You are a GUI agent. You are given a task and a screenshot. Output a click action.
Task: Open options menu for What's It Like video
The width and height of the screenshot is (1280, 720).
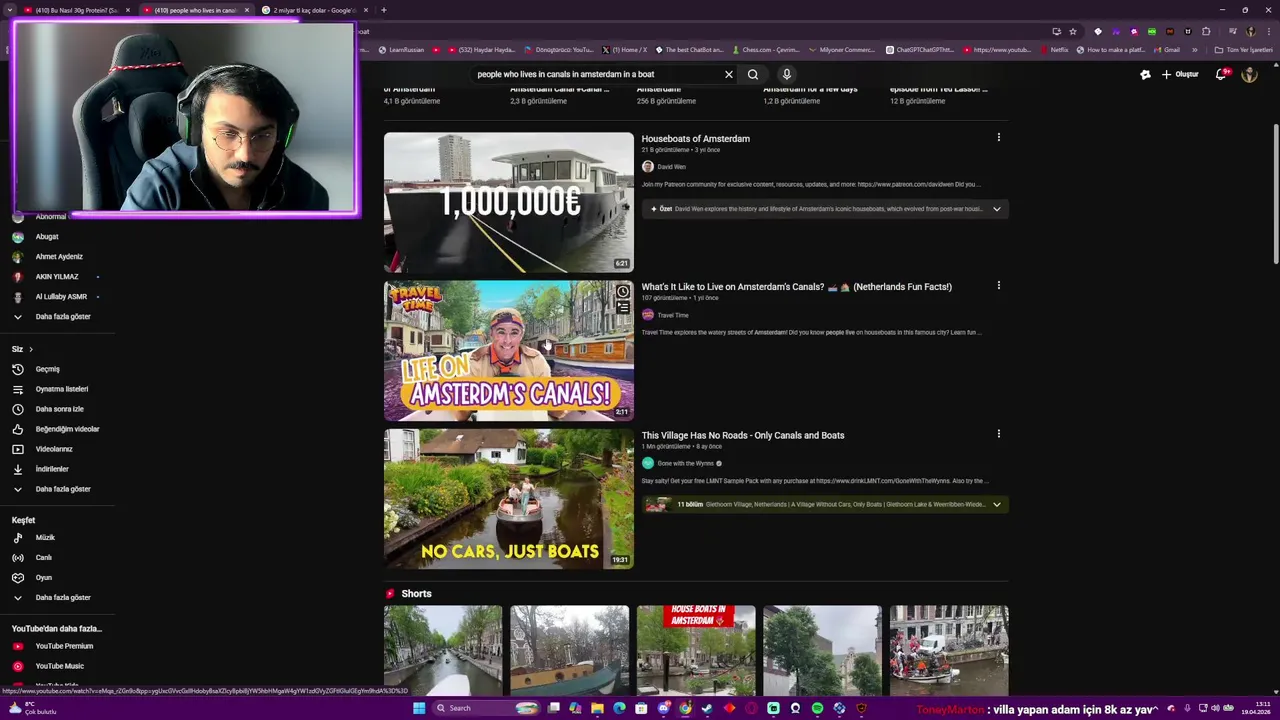[998, 285]
